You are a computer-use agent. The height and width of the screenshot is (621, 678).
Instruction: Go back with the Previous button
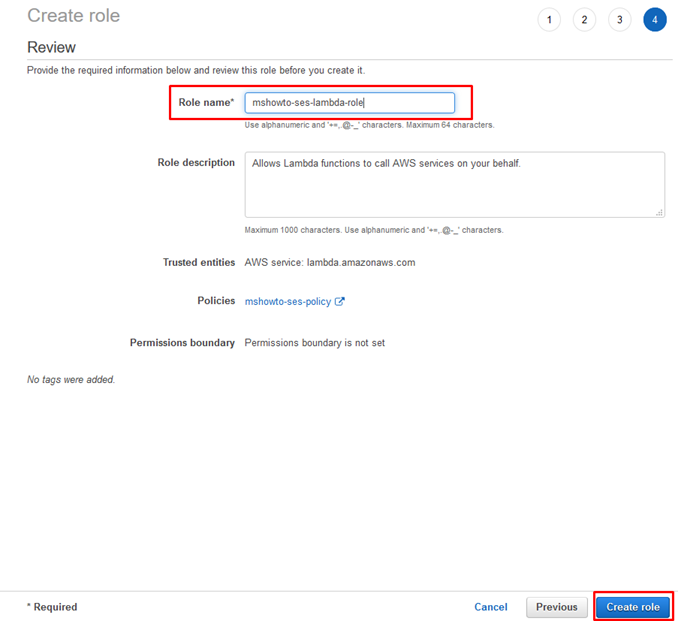click(x=556, y=607)
